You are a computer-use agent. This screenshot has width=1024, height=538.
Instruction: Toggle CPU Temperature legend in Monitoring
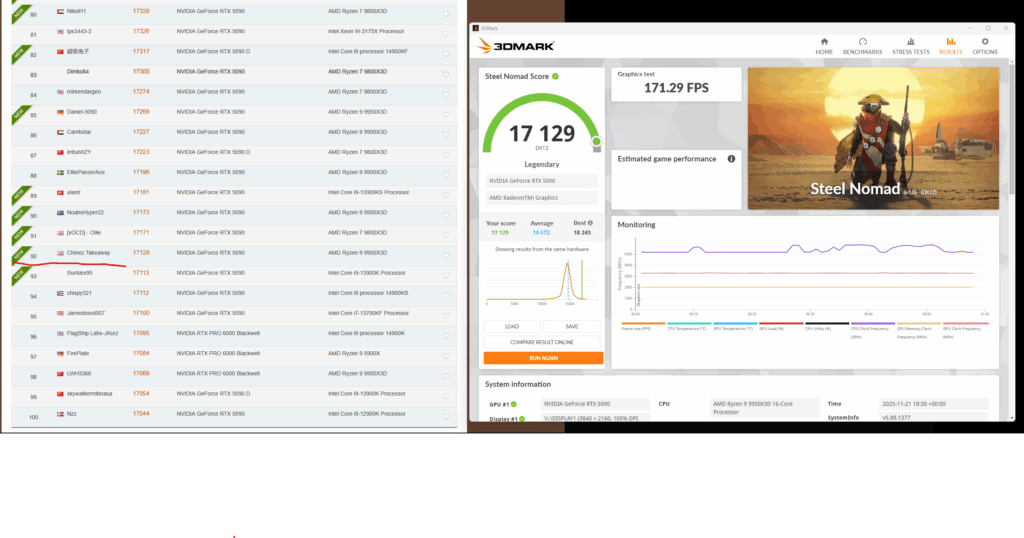coord(689,326)
